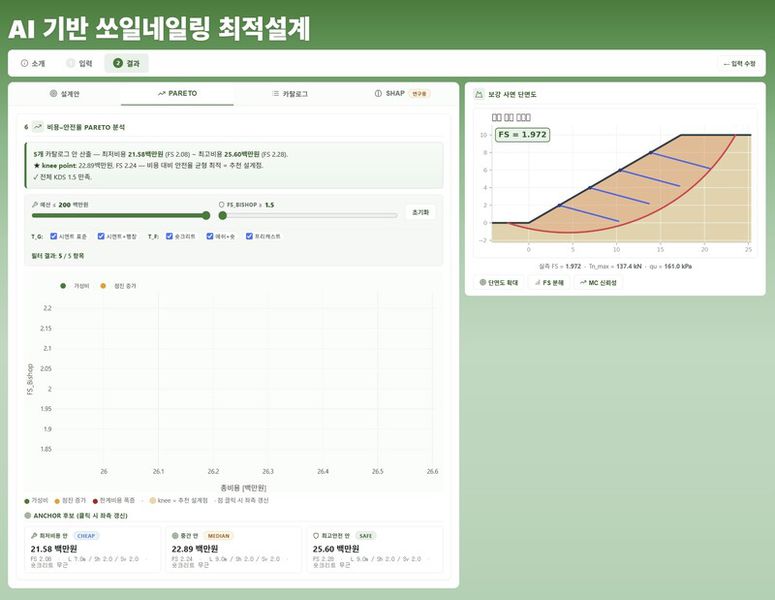
Task: Click the trend icon on MC 신뢰성 button
Action: pyautogui.click(x=583, y=283)
